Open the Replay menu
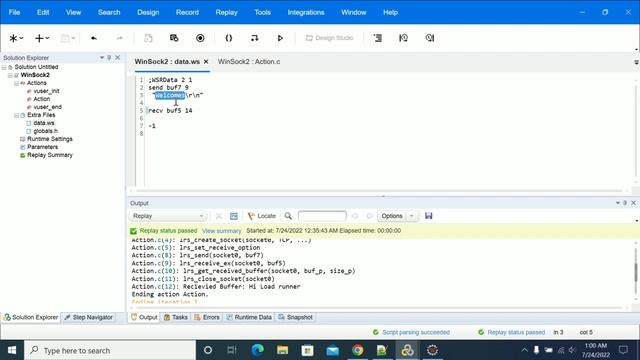 click(227, 12)
